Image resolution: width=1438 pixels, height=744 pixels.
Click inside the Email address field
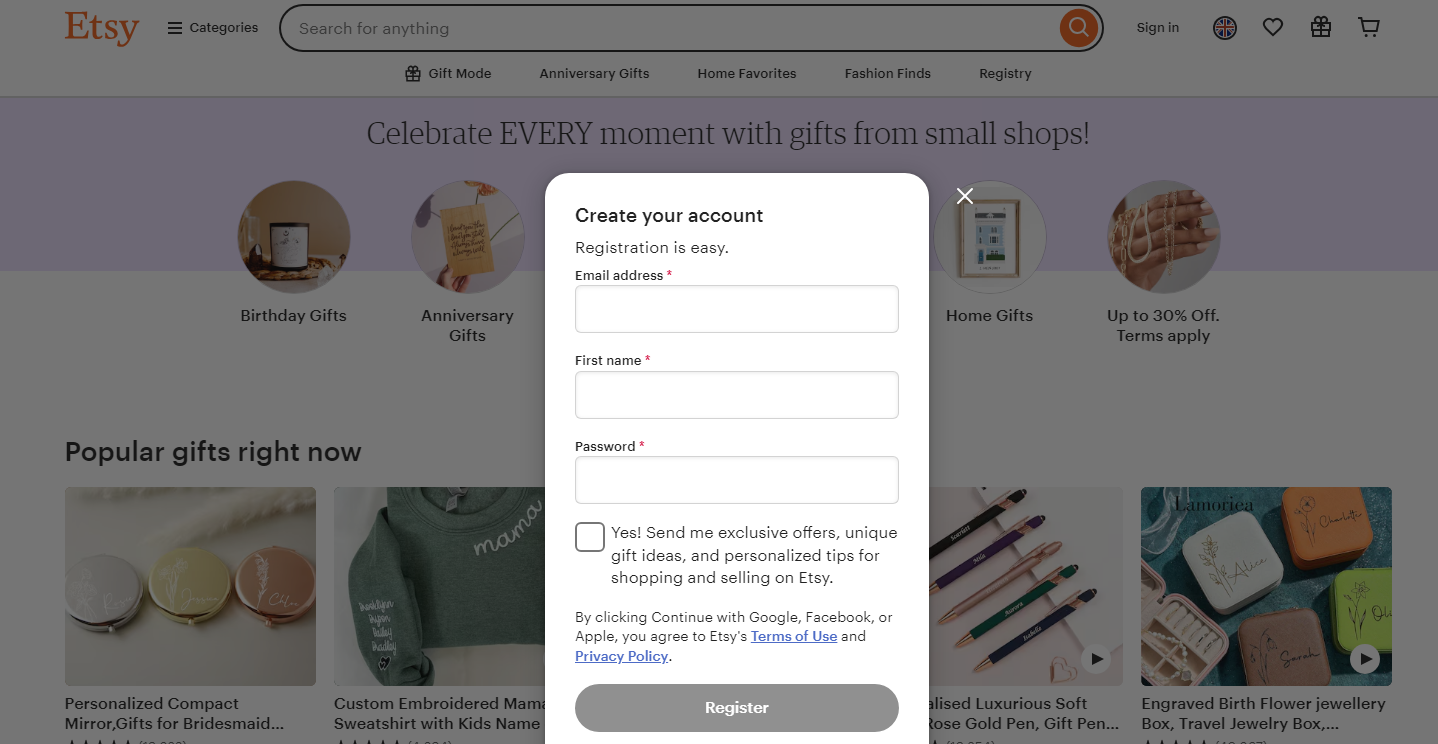pos(736,309)
